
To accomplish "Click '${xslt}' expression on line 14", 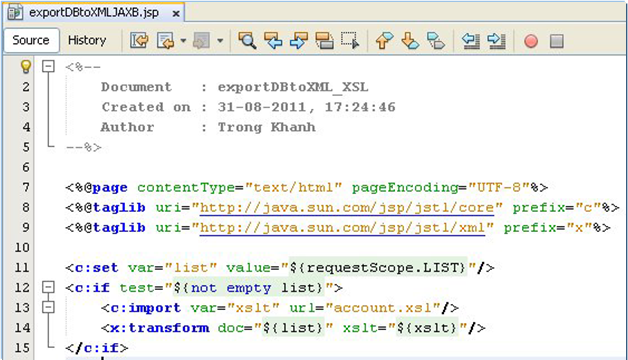I will coord(427,328).
